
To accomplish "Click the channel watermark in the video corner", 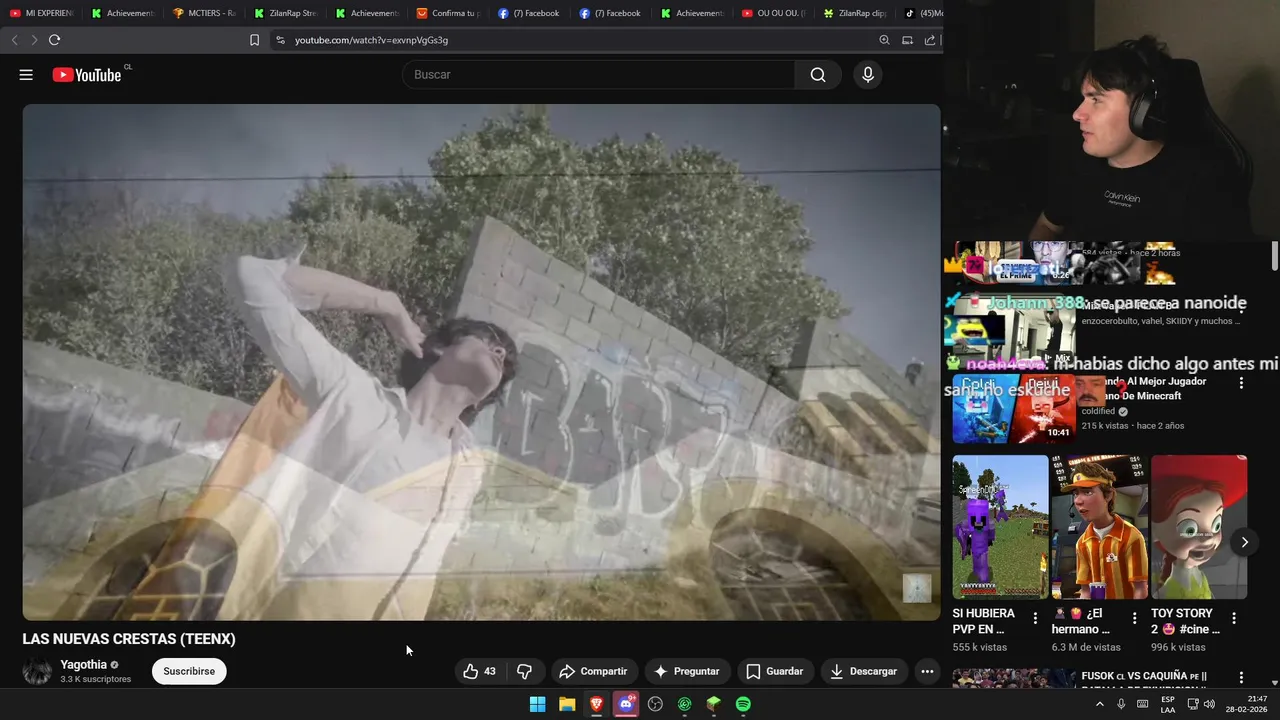I will point(917,588).
